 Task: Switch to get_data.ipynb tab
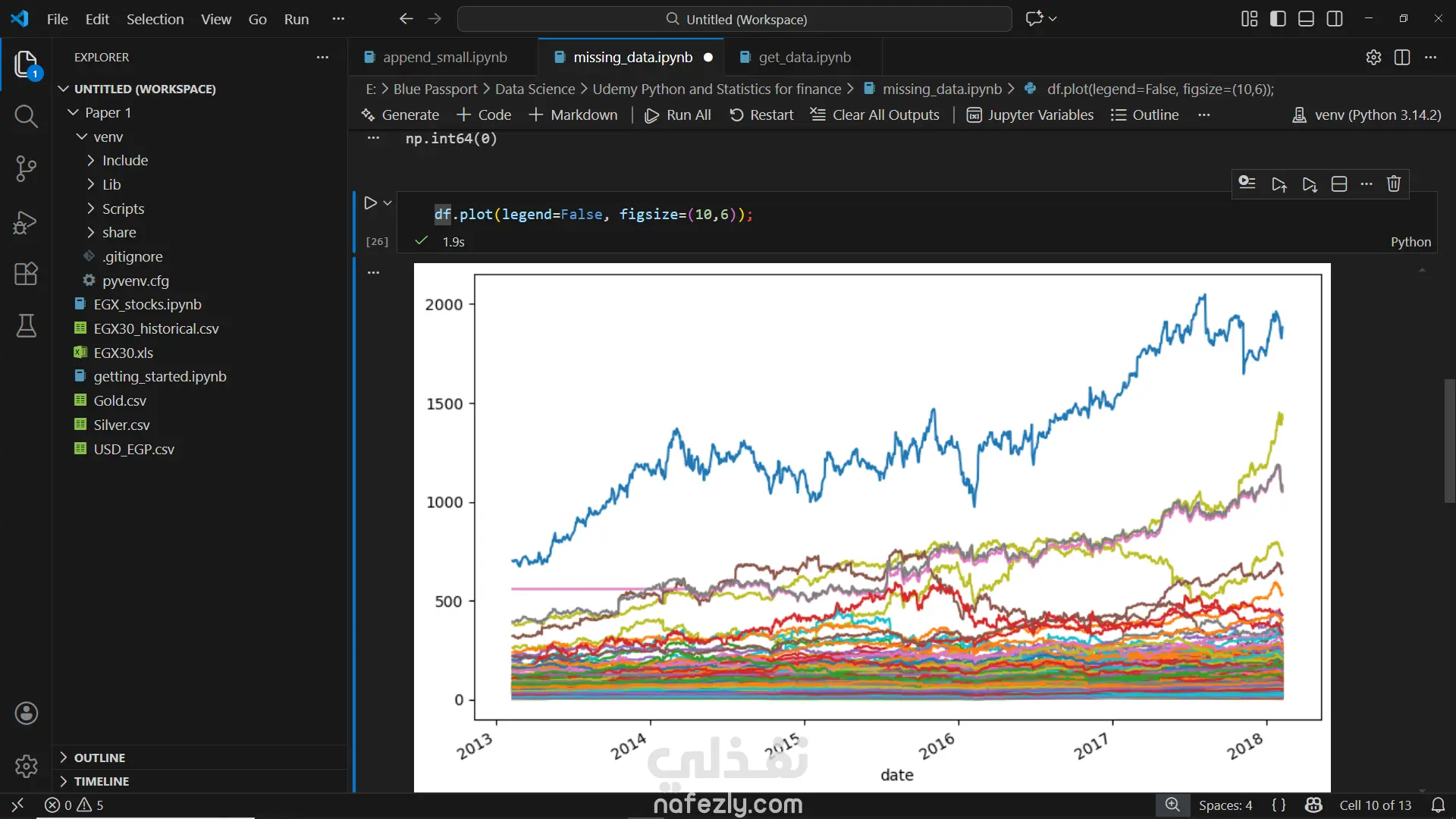(x=804, y=58)
